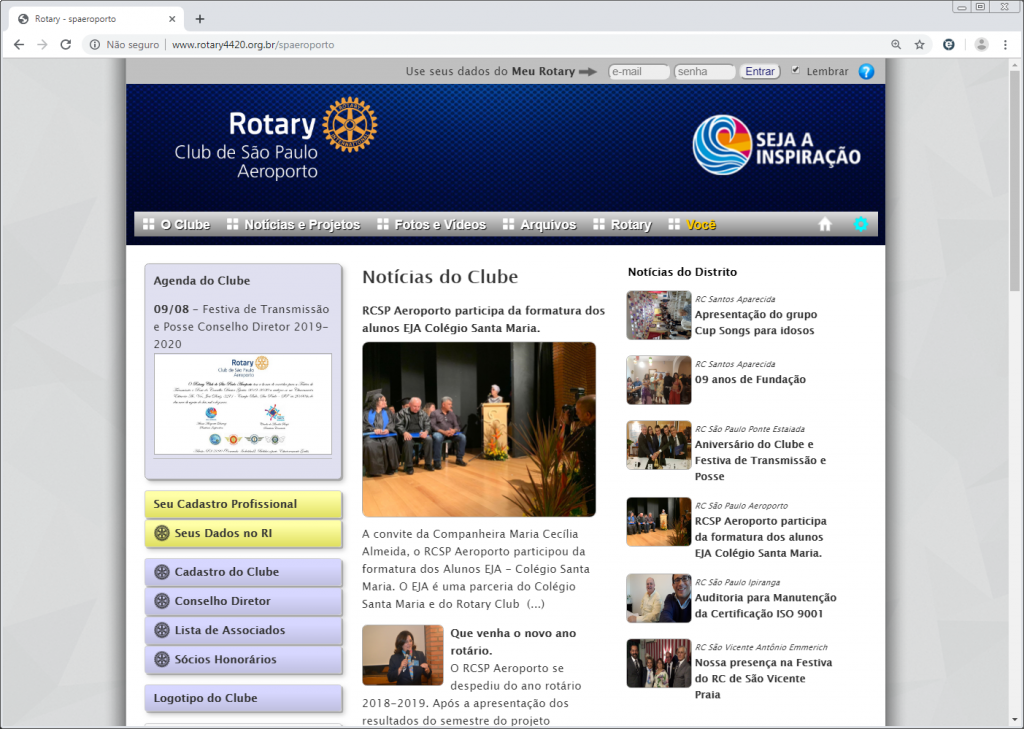
Task: Open a new browser tab
Action: pyautogui.click(x=200, y=19)
